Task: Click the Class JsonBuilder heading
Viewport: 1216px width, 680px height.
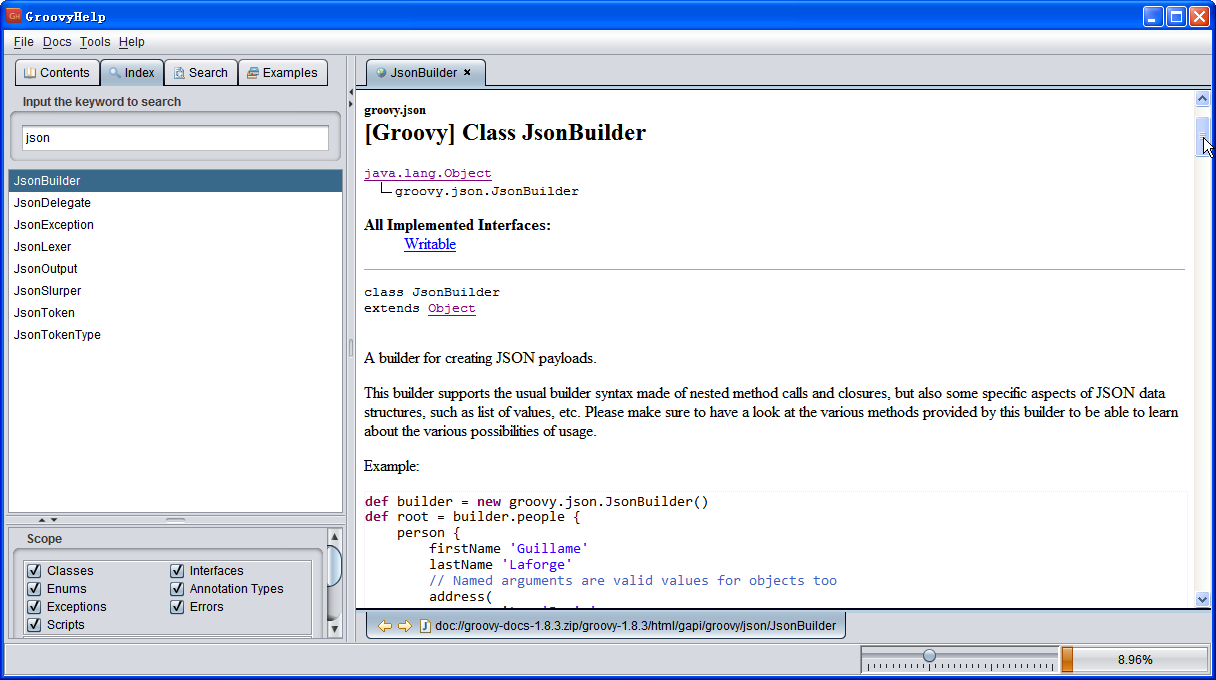Action: tap(505, 133)
